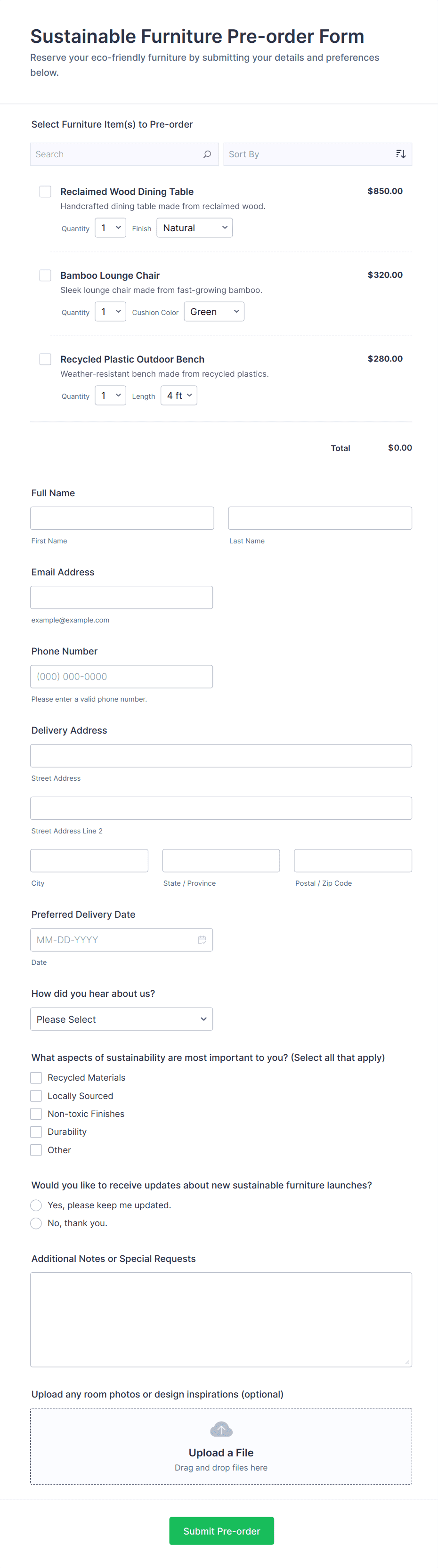Click the Sort By sort-order icon
This screenshot has width=438, height=1568.
(400, 154)
